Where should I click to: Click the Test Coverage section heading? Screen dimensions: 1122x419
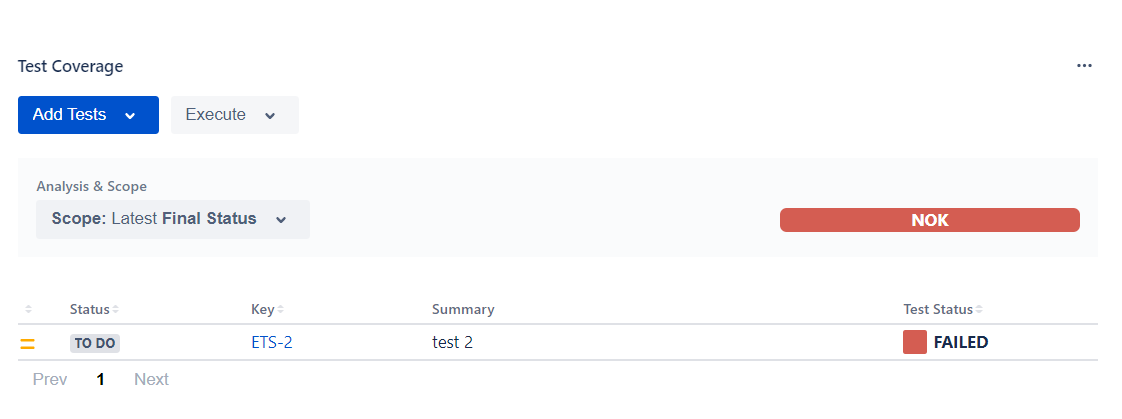pyautogui.click(x=70, y=66)
